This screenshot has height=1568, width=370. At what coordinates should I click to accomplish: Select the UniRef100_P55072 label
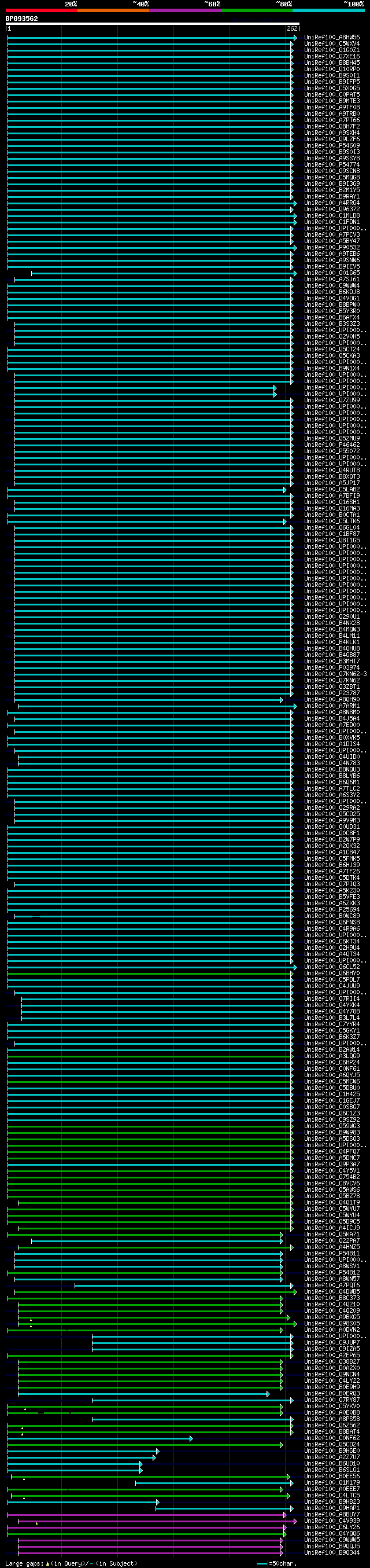pos(332,451)
